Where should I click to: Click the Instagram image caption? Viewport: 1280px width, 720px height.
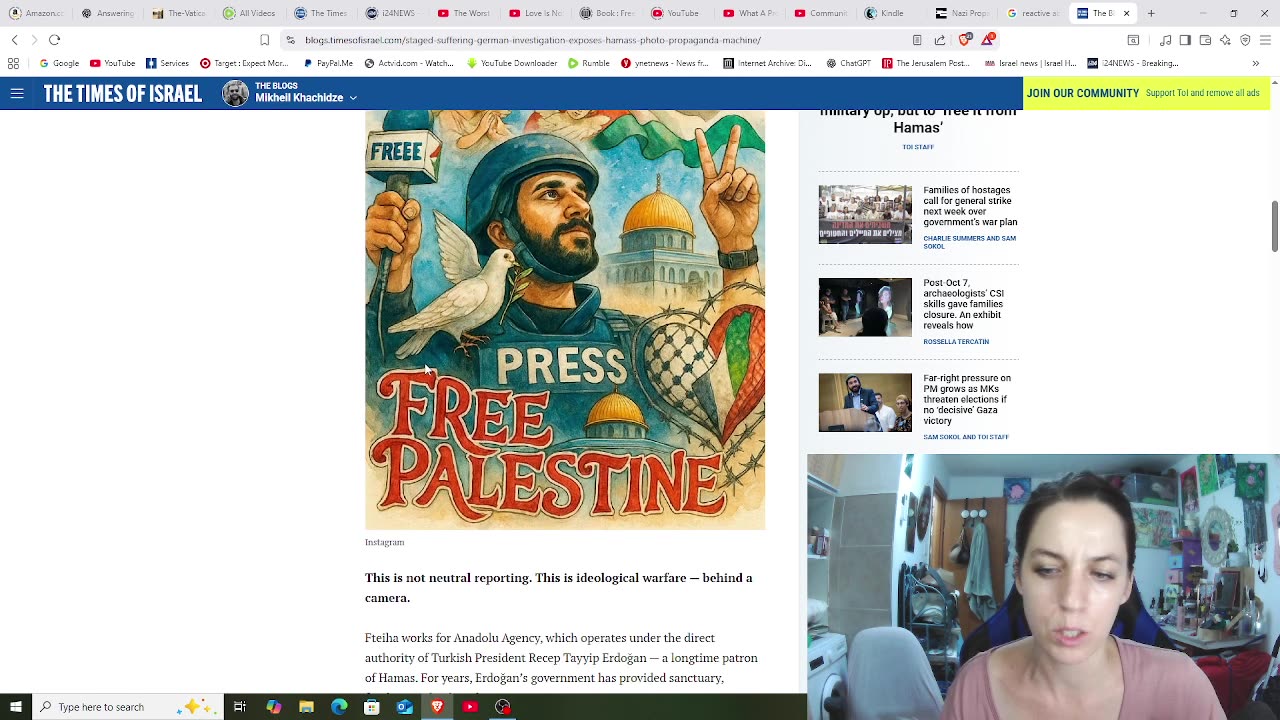[x=384, y=542]
